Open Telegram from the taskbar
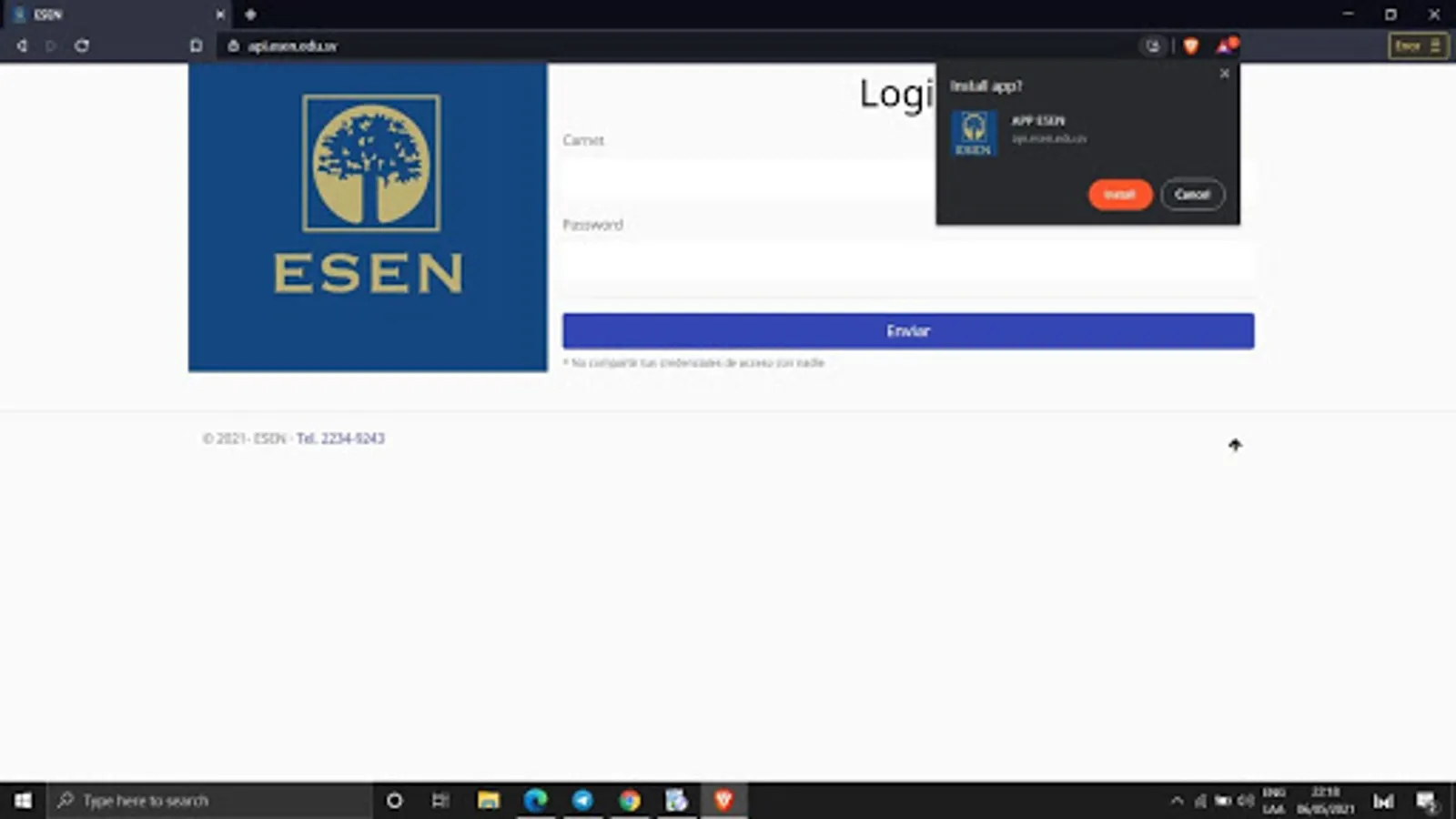The width and height of the screenshot is (1456, 819). [x=582, y=801]
